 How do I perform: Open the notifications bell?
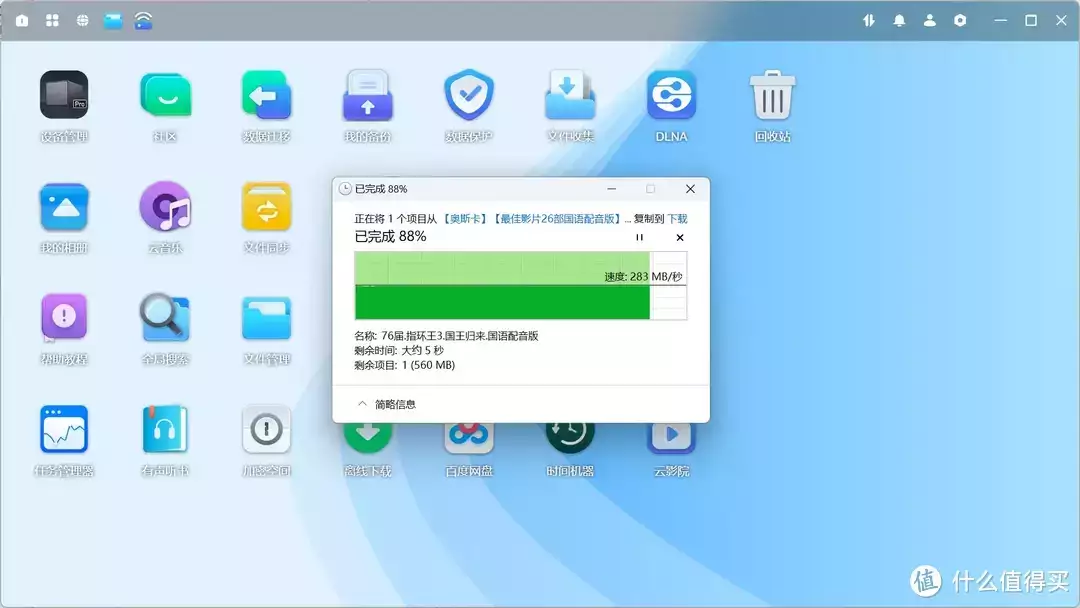900,21
